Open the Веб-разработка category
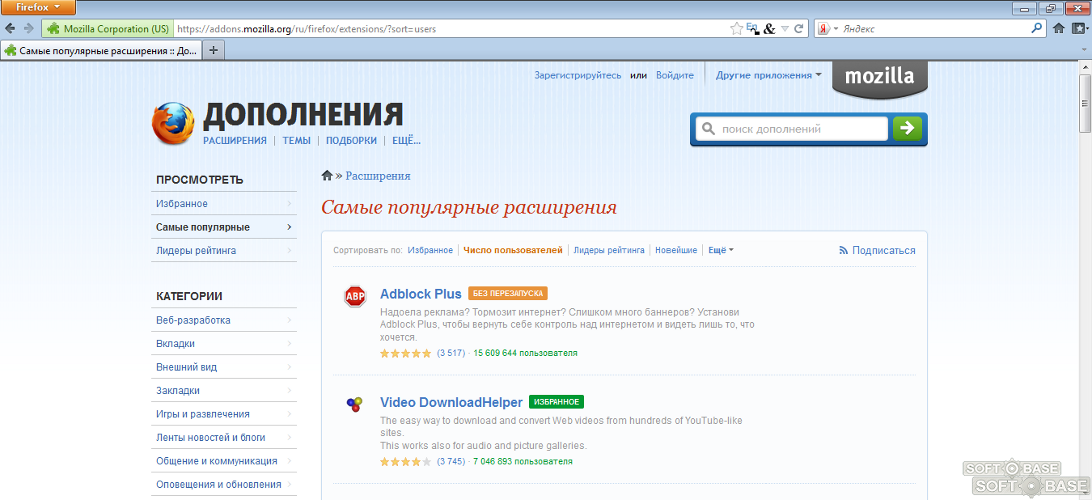Screen dimensions: 1092x500 [x=224, y=320]
